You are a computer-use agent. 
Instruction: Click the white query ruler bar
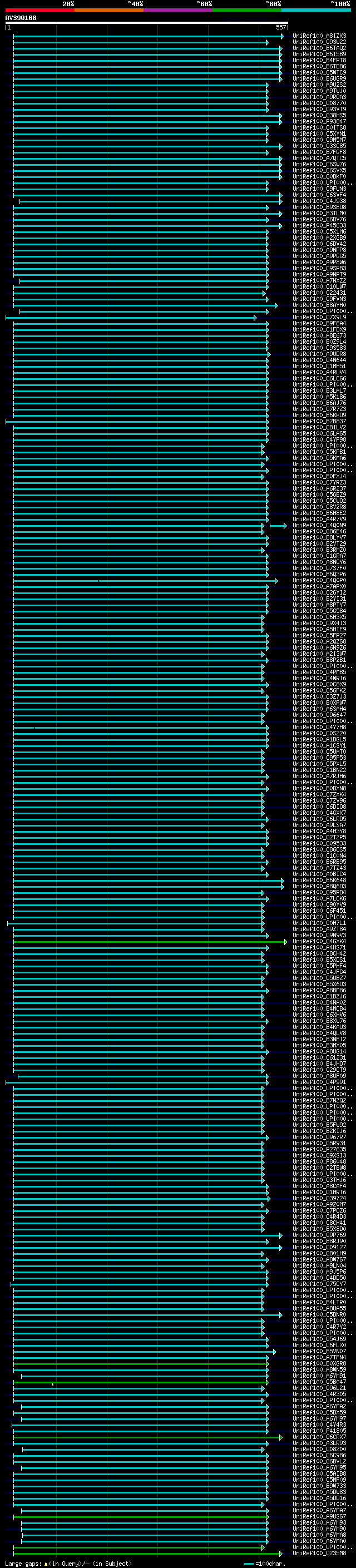(x=147, y=22)
